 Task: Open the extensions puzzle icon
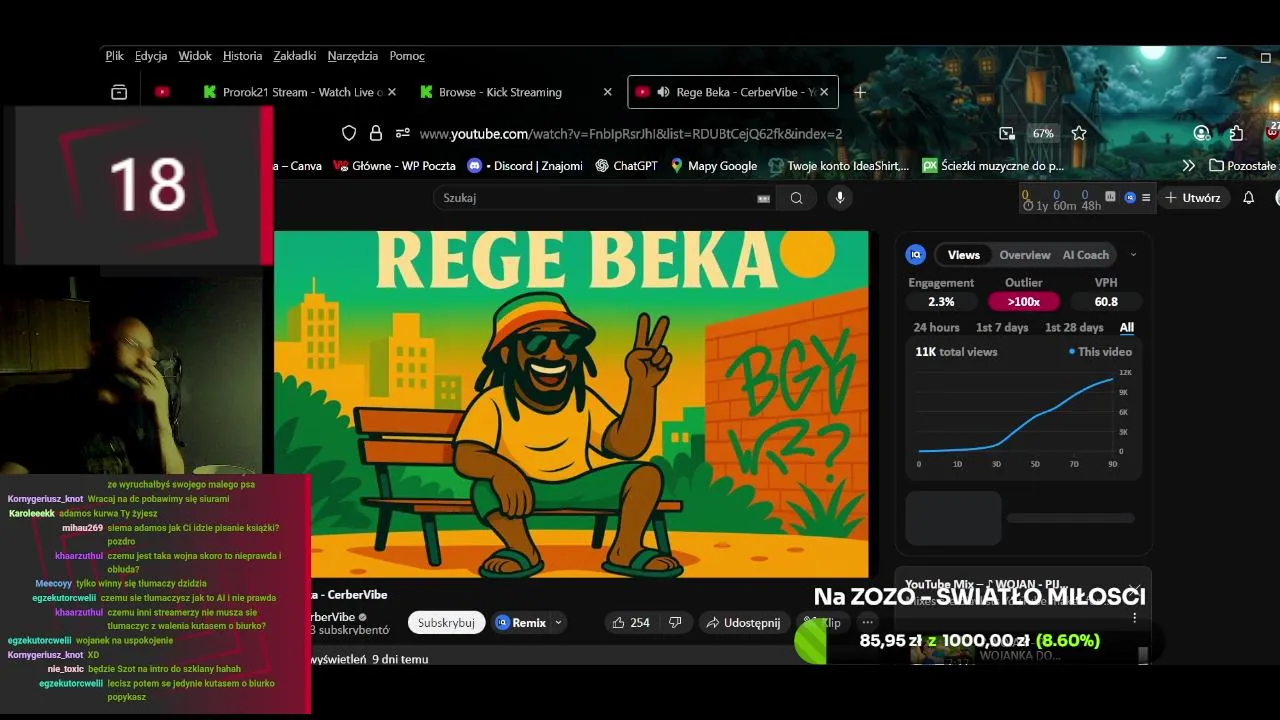(1236, 133)
